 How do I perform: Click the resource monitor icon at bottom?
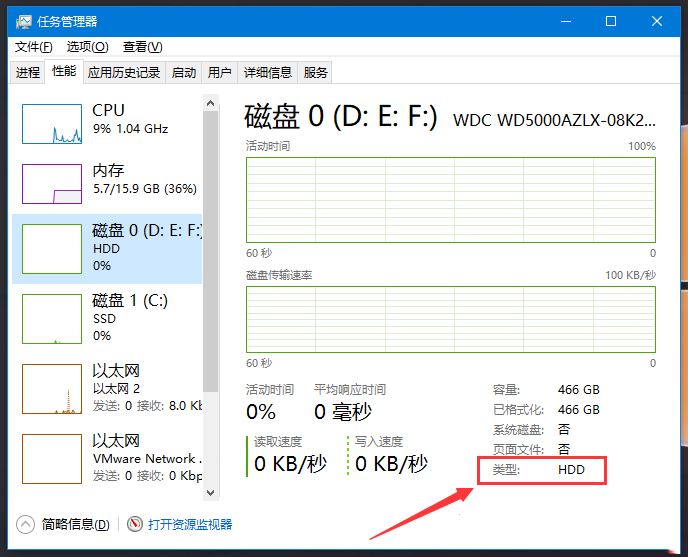tap(135, 524)
